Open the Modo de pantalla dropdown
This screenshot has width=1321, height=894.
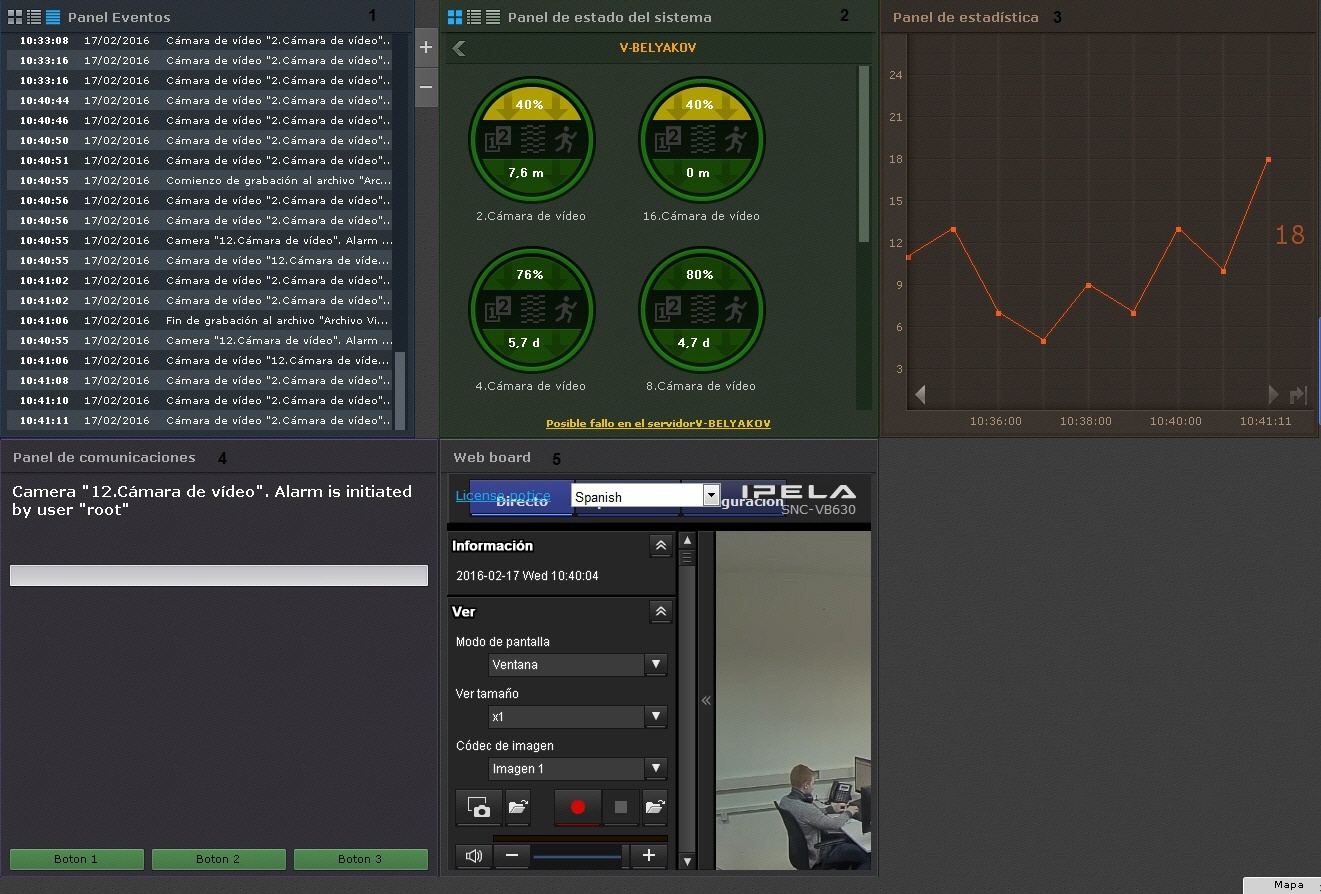pos(656,665)
